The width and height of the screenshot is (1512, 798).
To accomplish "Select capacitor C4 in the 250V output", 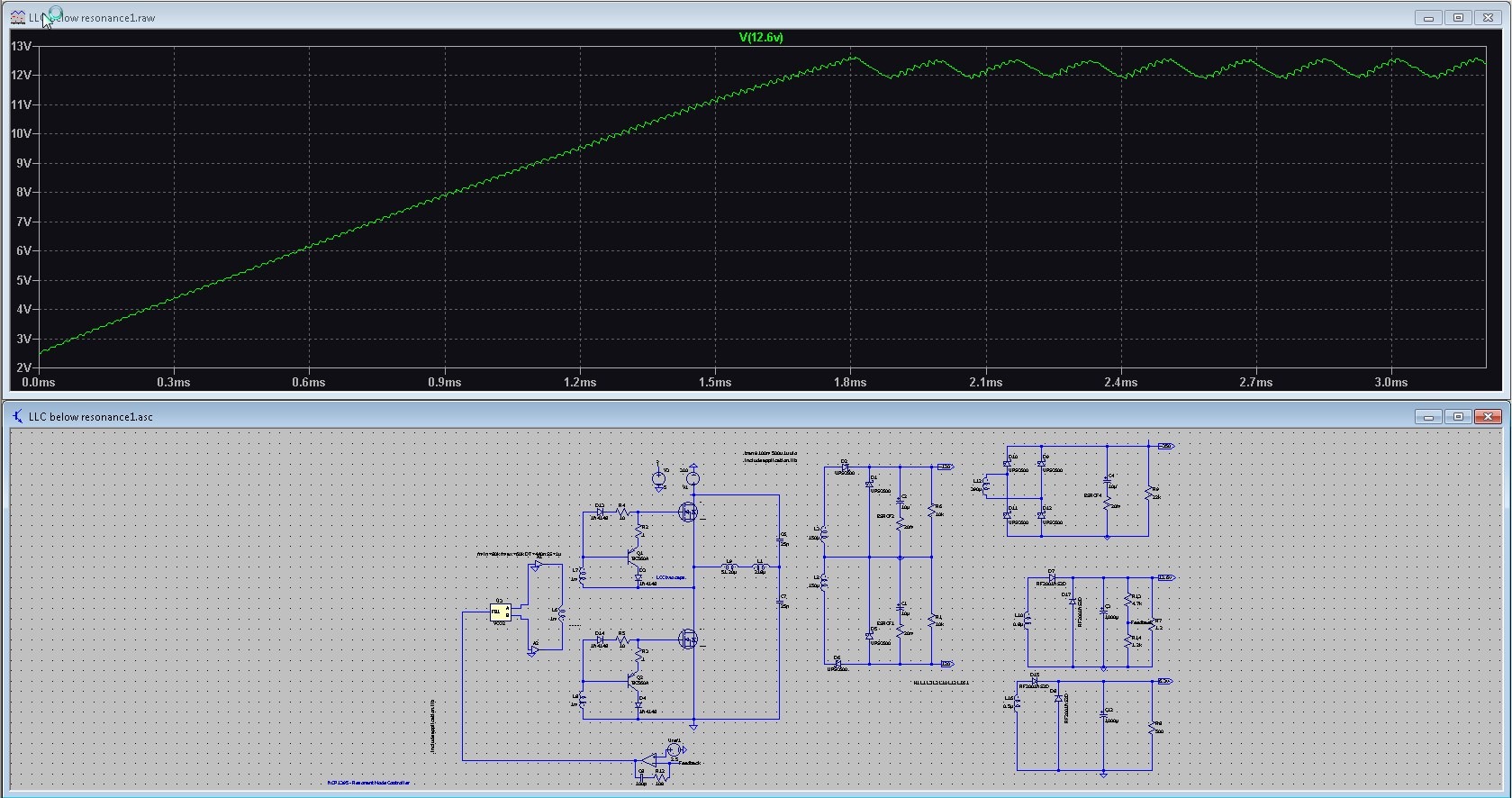I will 1107,480.
